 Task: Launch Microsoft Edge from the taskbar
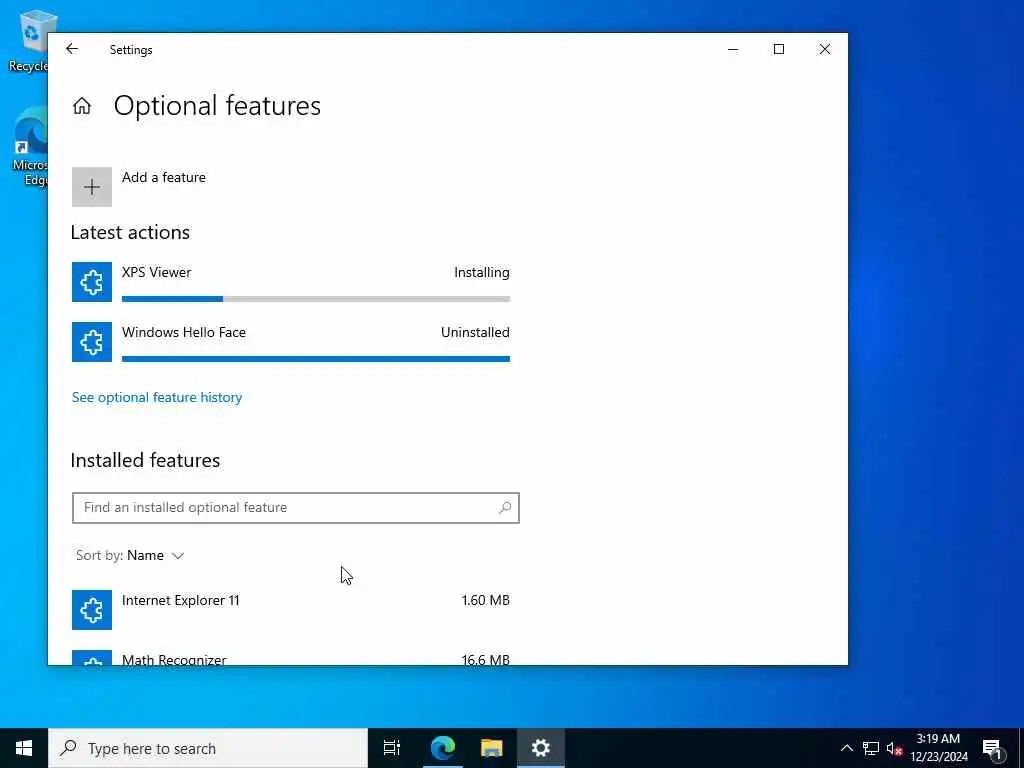443,748
